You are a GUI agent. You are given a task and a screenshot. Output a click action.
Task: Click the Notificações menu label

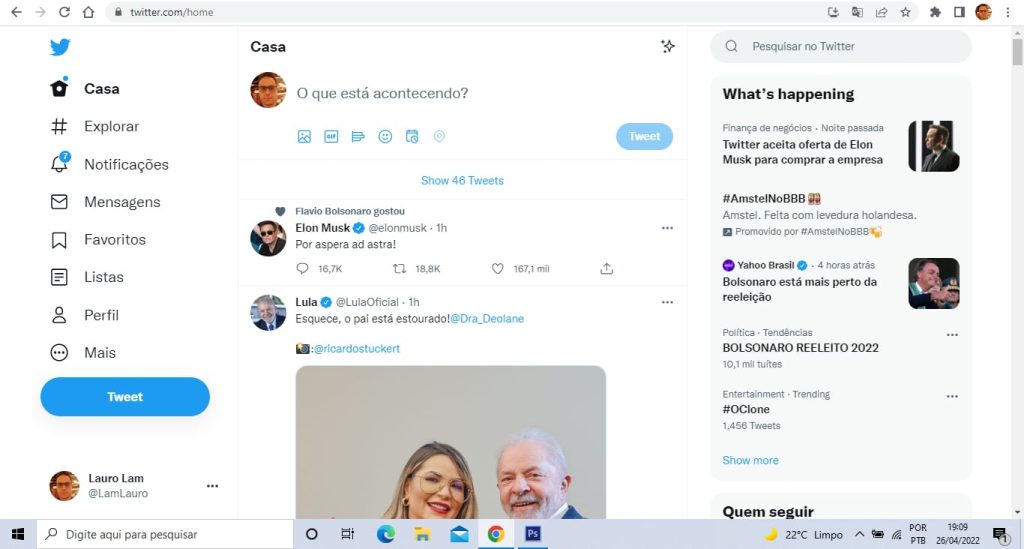(x=126, y=165)
